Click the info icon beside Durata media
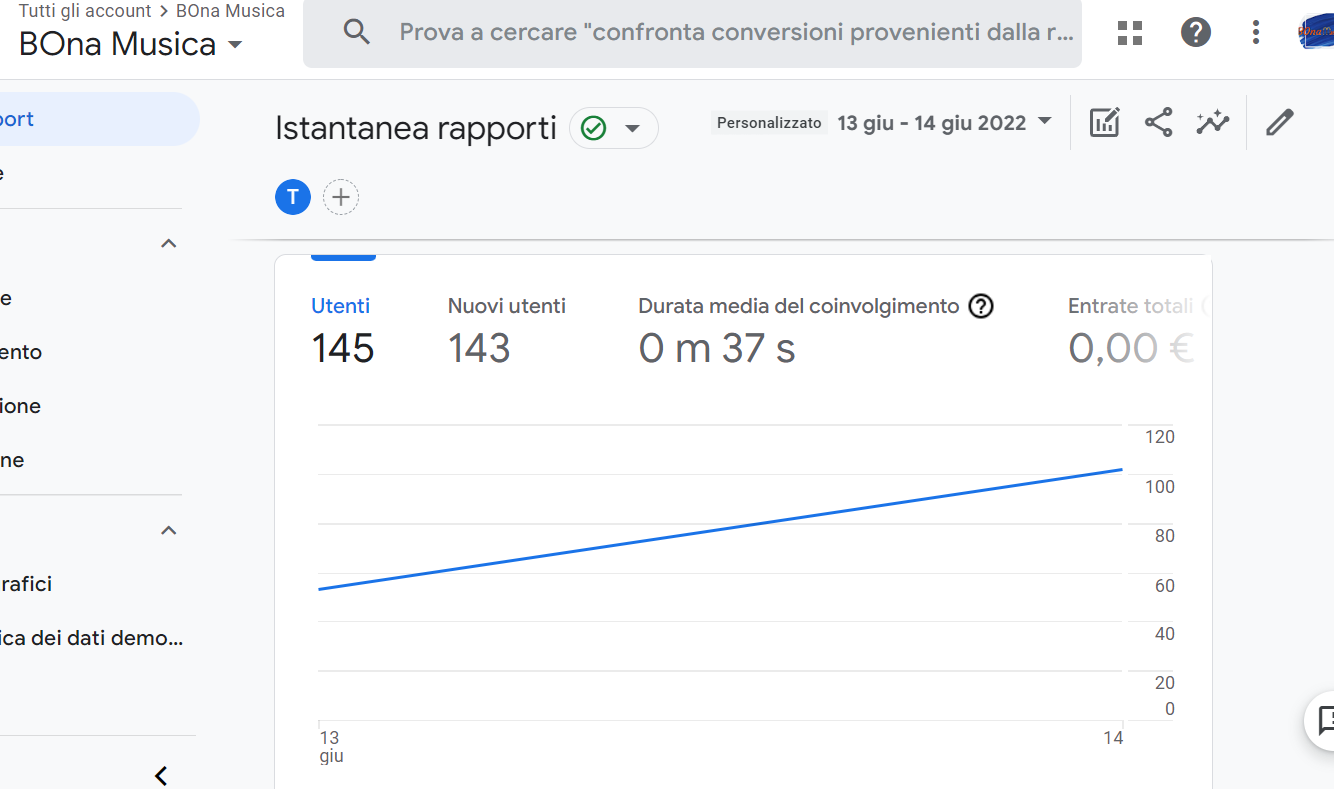The height and width of the screenshot is (789, 1334). click(982, 306)
